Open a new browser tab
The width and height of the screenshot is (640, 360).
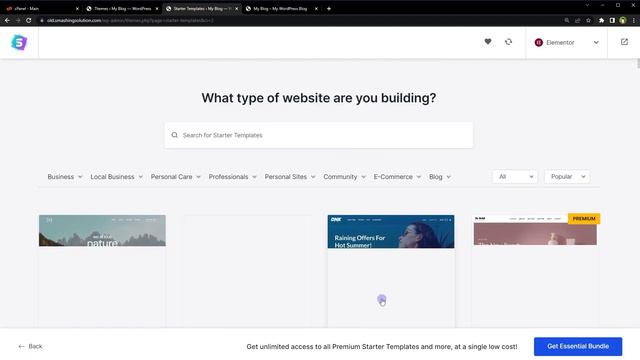point(329,8)
